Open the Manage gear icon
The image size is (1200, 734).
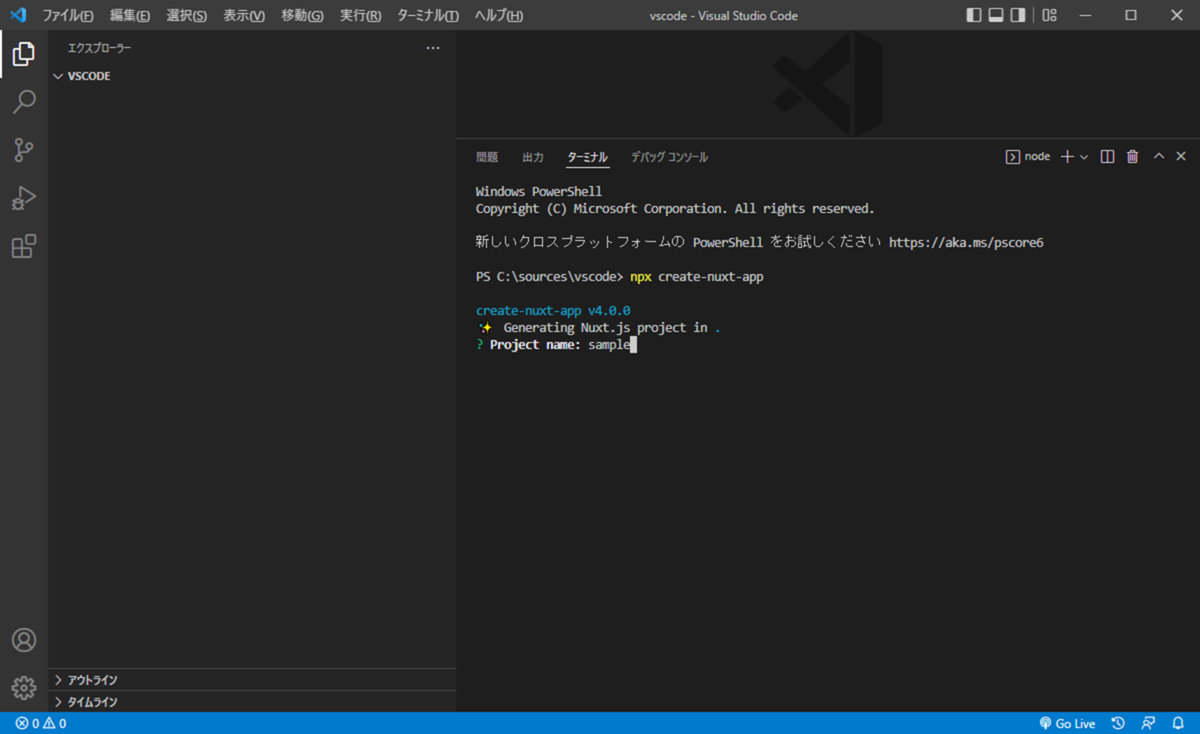click(x=24, y=688)
